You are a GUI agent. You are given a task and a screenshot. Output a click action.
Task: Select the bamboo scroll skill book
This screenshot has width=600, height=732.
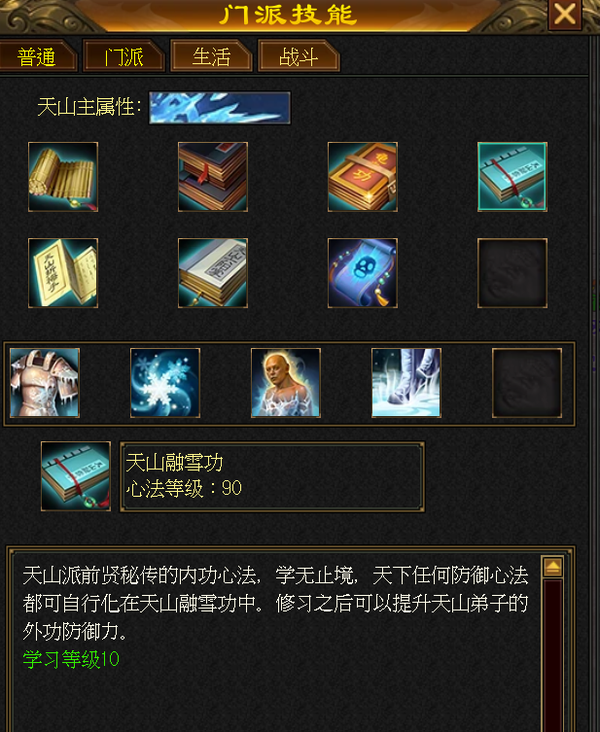click(63, 177)
